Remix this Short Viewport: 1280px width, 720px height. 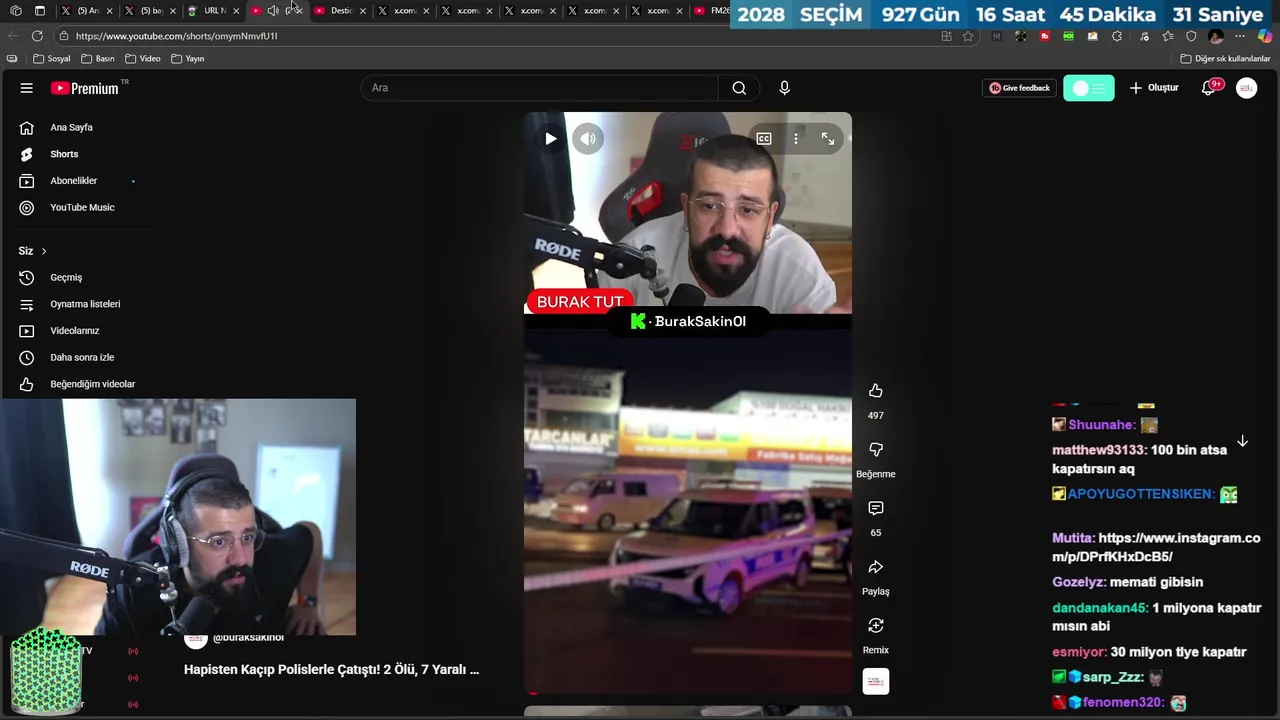pyautogui.click(x=876, y=626)
